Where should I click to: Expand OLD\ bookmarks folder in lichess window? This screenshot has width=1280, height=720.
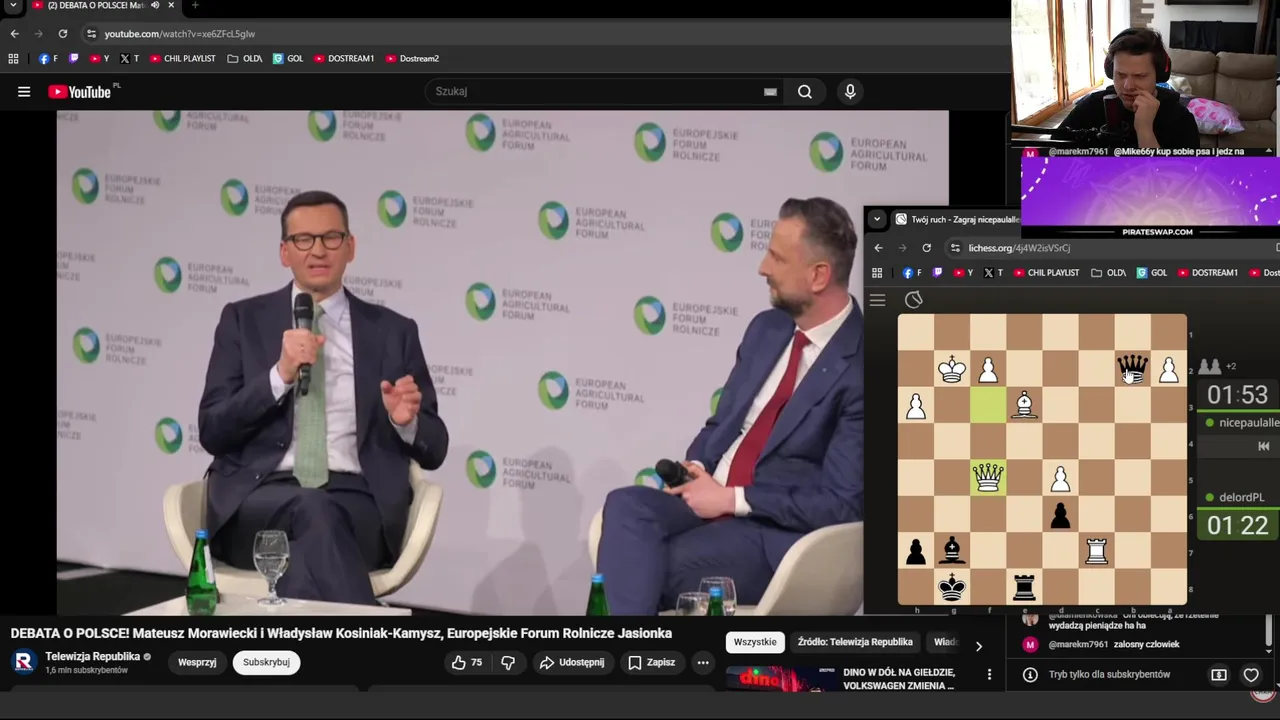1109,273
